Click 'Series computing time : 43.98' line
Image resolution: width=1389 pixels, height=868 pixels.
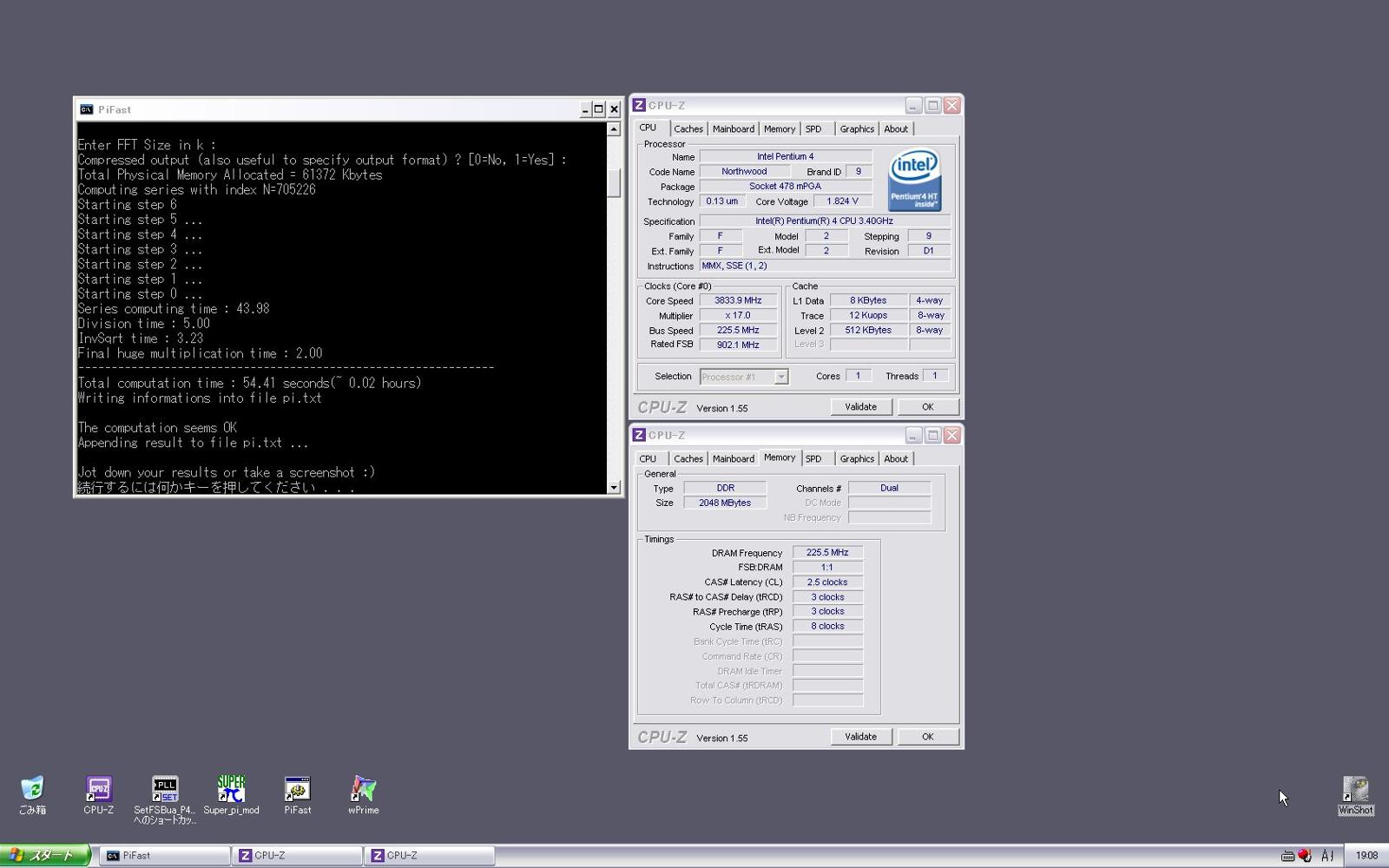click(x=174, y=308)
